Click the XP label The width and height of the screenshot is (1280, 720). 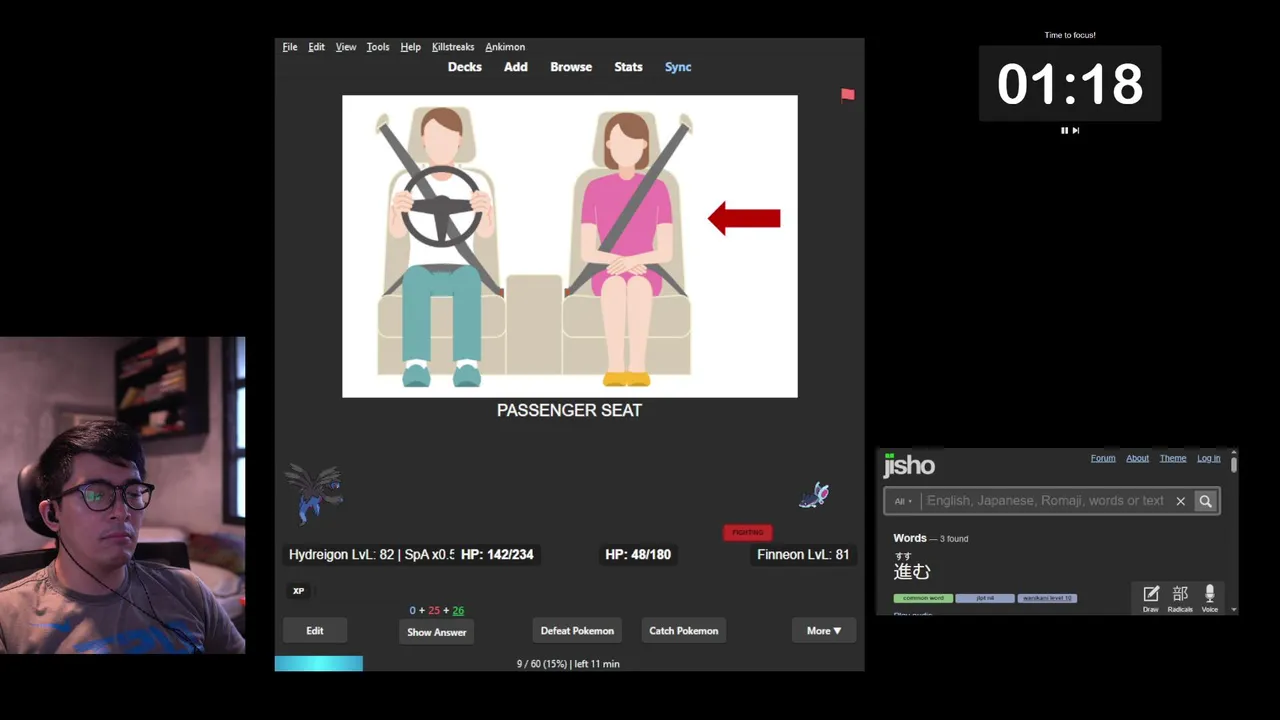(298, 591)
